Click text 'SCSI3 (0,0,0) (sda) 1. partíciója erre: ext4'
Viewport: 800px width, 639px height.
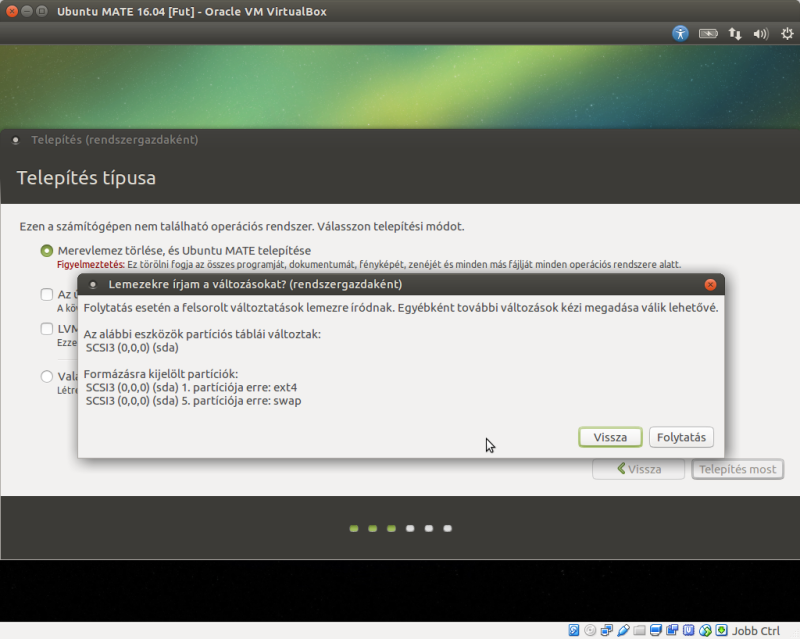coord(191,387)
